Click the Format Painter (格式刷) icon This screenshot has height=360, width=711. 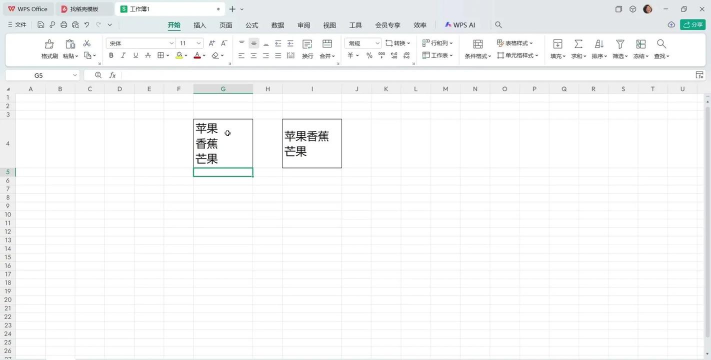49,44
